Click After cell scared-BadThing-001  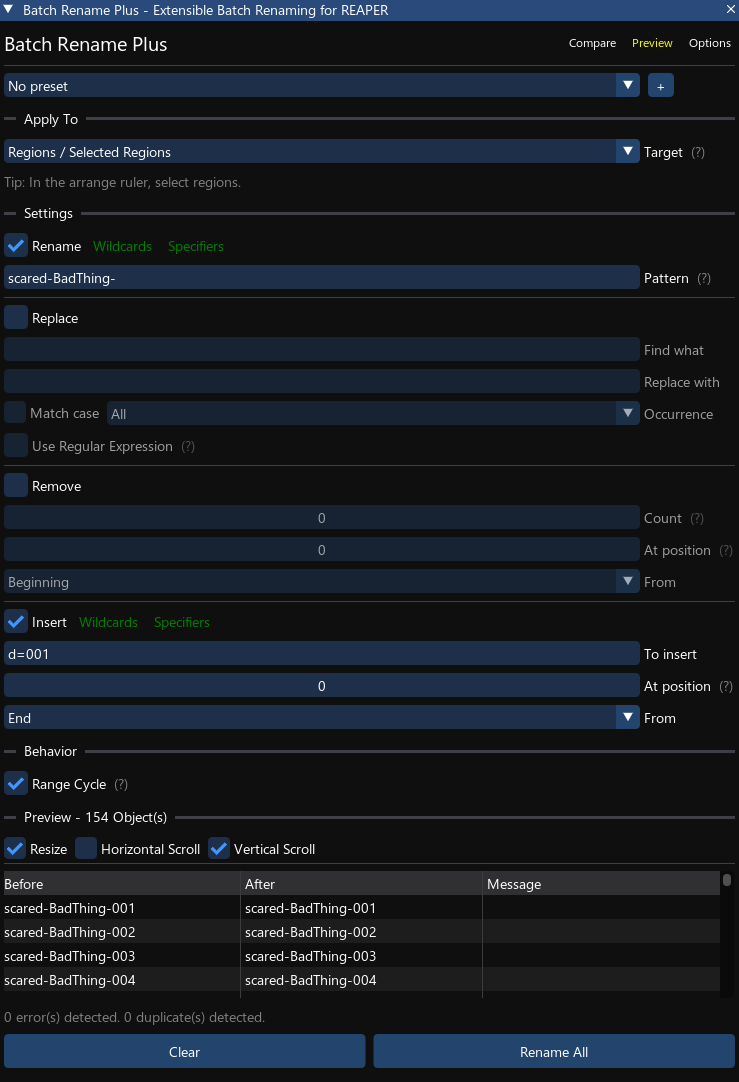click(311, 909)
